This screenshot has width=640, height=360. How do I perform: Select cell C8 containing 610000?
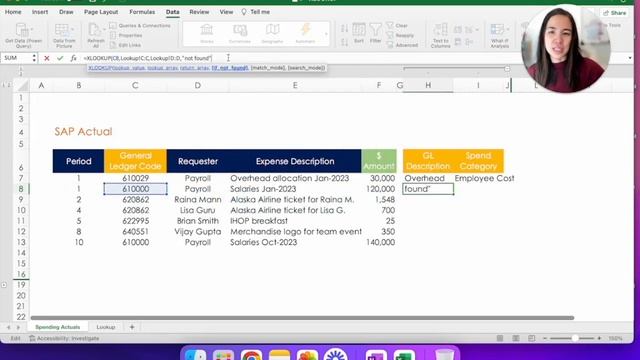(x=136, y=189)
